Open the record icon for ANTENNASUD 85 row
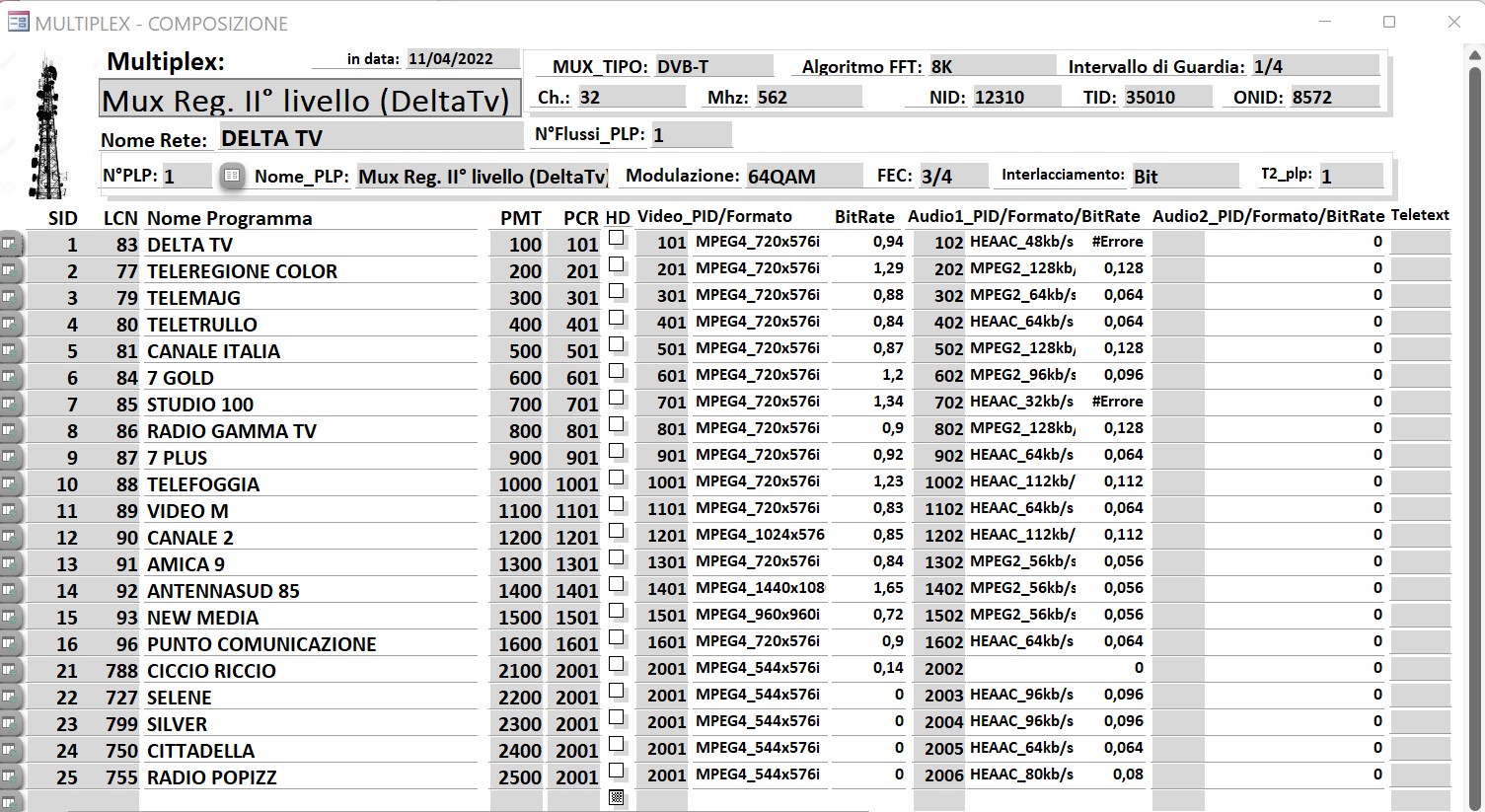The width and height of the screenshot is (1485, 812). [x=10, y=590]
